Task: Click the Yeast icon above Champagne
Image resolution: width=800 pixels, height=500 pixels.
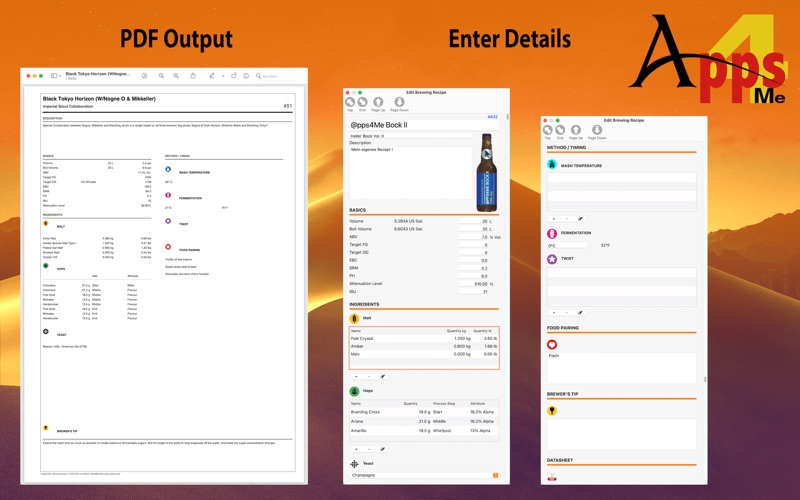Action: coord(355,464)
